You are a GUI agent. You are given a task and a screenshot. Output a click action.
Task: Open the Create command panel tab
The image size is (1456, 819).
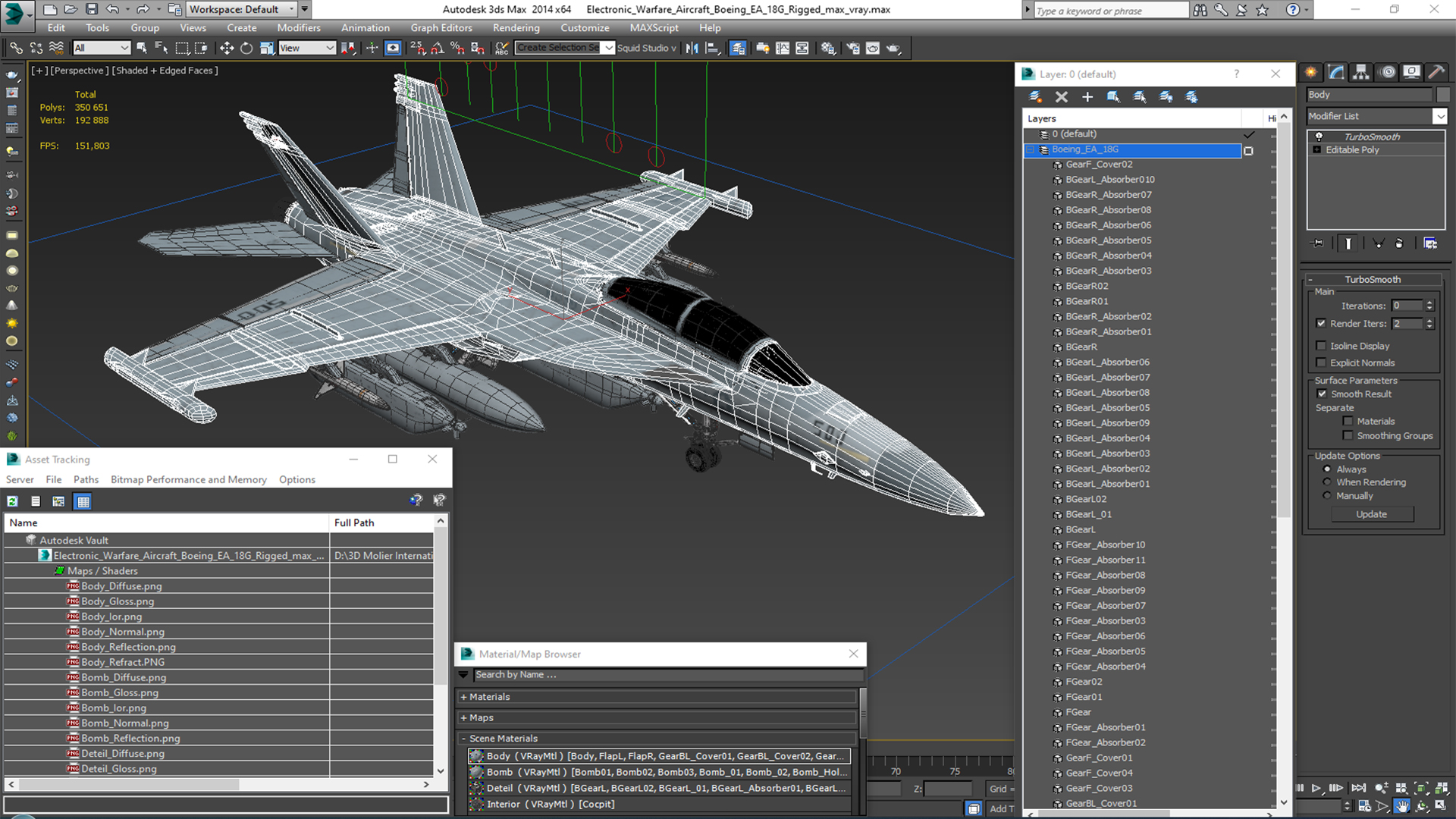[x=1311, y=72]
